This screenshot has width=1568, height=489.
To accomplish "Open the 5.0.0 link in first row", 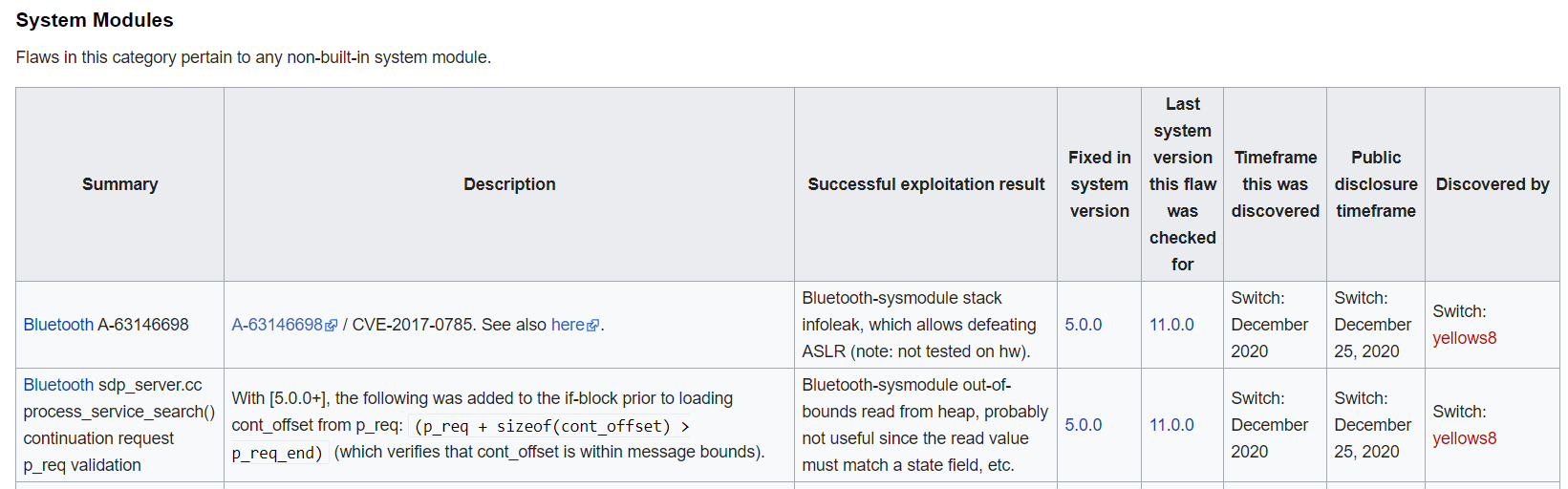I will (x=1084, y=325).
